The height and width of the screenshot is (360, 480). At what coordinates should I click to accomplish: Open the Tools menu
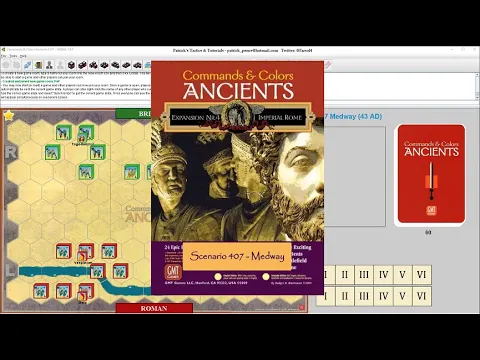pos(13,56)
